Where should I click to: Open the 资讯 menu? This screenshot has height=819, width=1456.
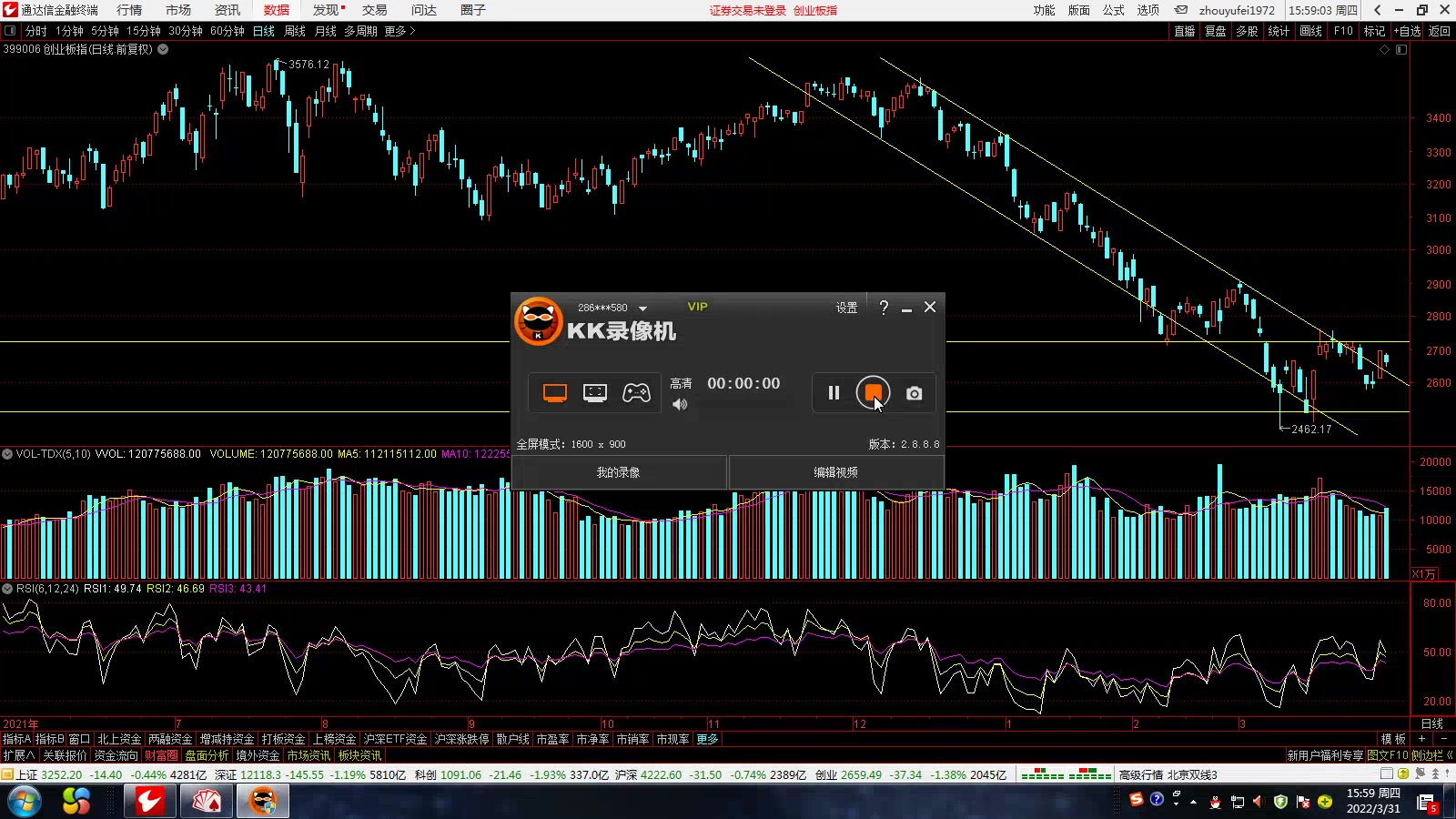(x=227, y=10)
